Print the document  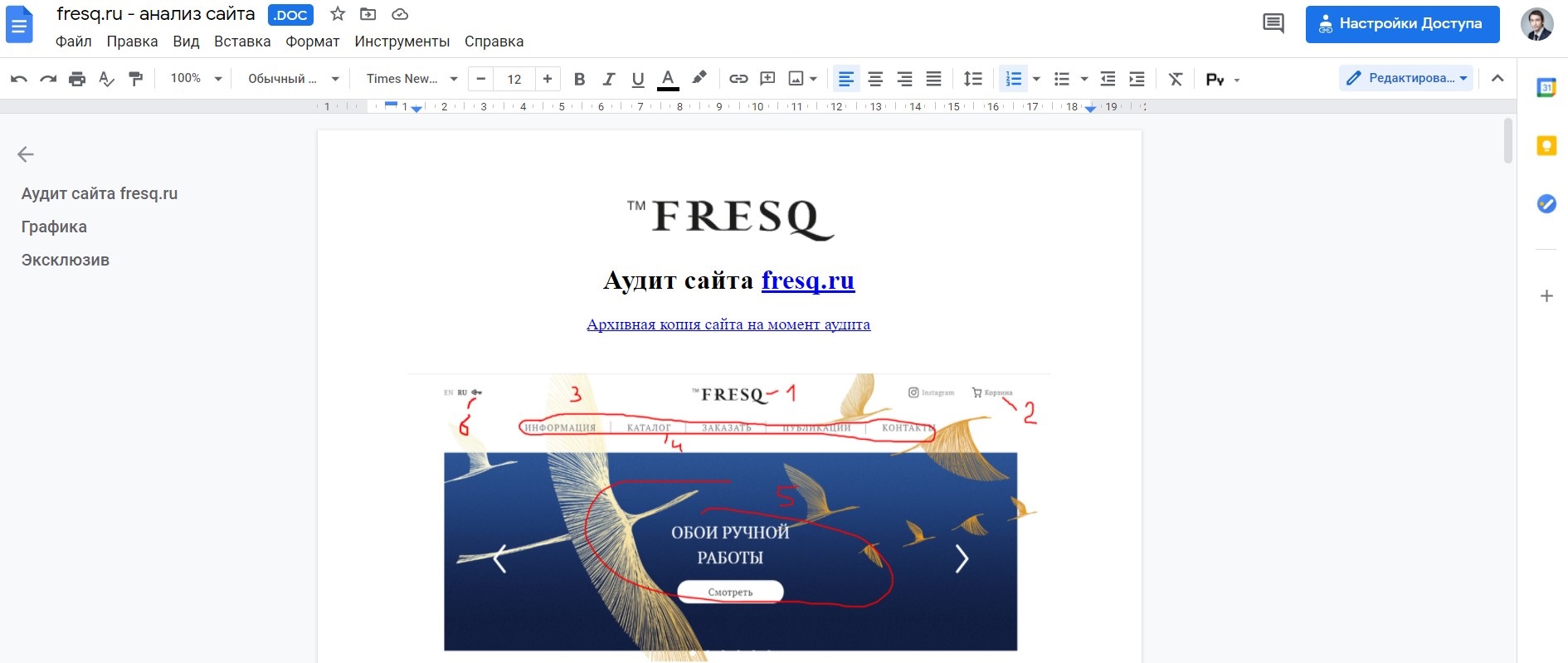tap(77, 79)
